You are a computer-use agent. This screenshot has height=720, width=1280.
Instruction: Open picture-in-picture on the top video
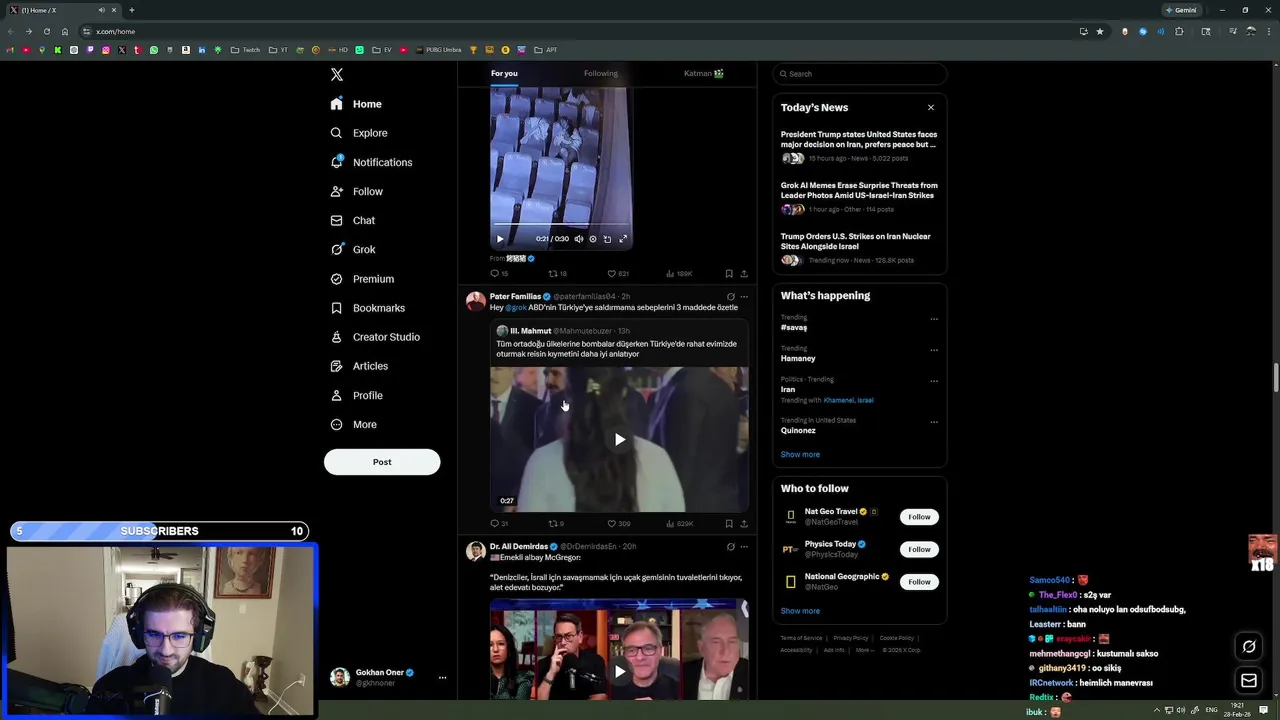pos(607,239)
